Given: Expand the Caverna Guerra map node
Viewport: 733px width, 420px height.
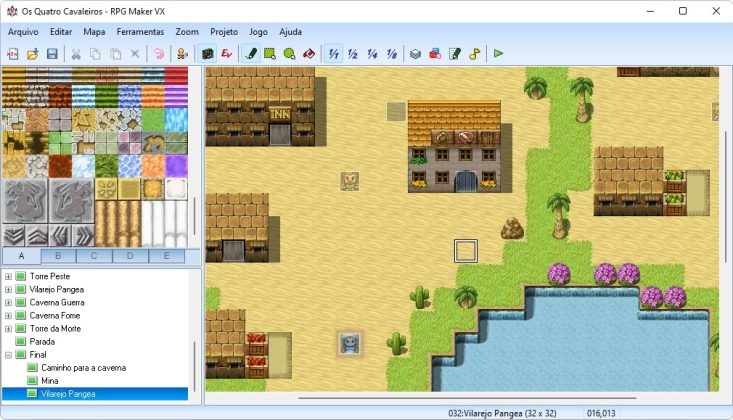Looking at the screenshot, I should pos(8,303).
